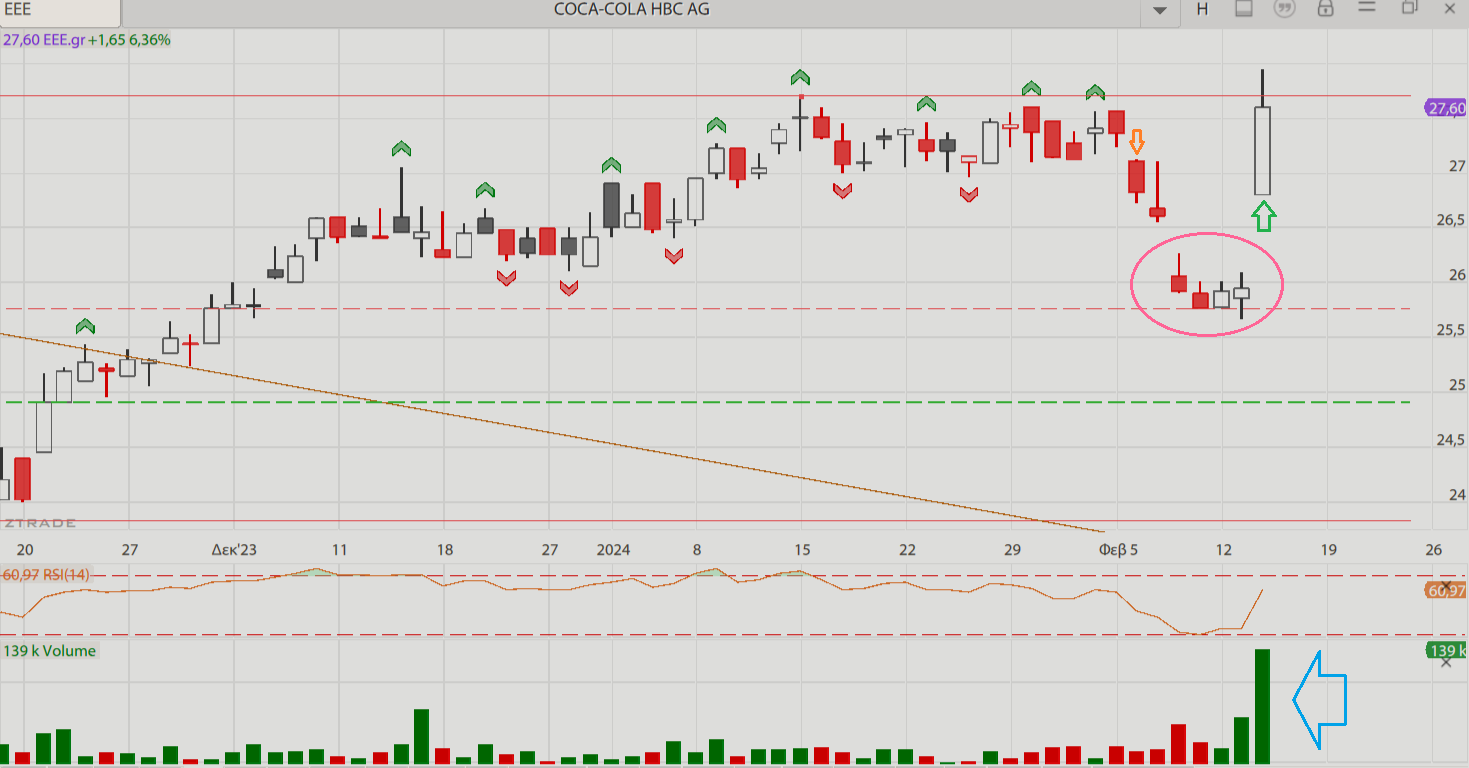Toggle the chart lock icon
Image resolution: width=1469 pixels, height=768 pixels.
1326,9
